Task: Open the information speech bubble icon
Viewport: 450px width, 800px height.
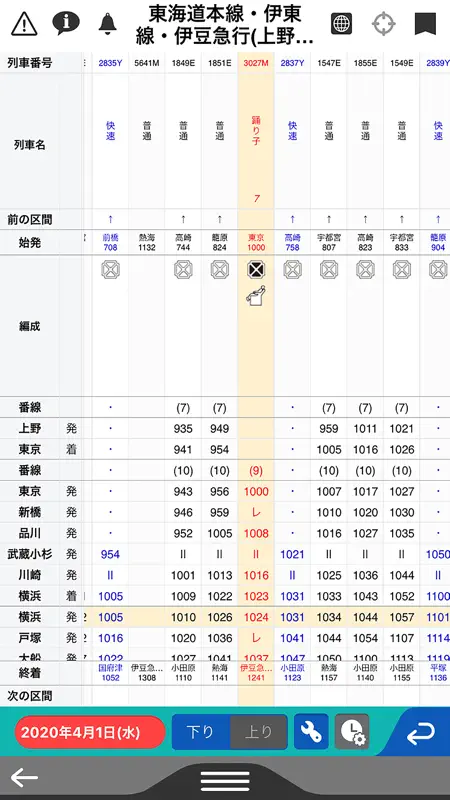Action: pyautogui.click(x=66, y=23)
